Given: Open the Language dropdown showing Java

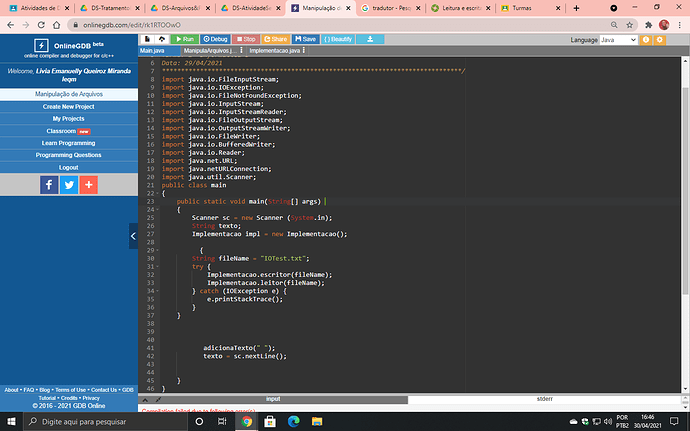Looking at the screenshot, I should tap(618, 40).
